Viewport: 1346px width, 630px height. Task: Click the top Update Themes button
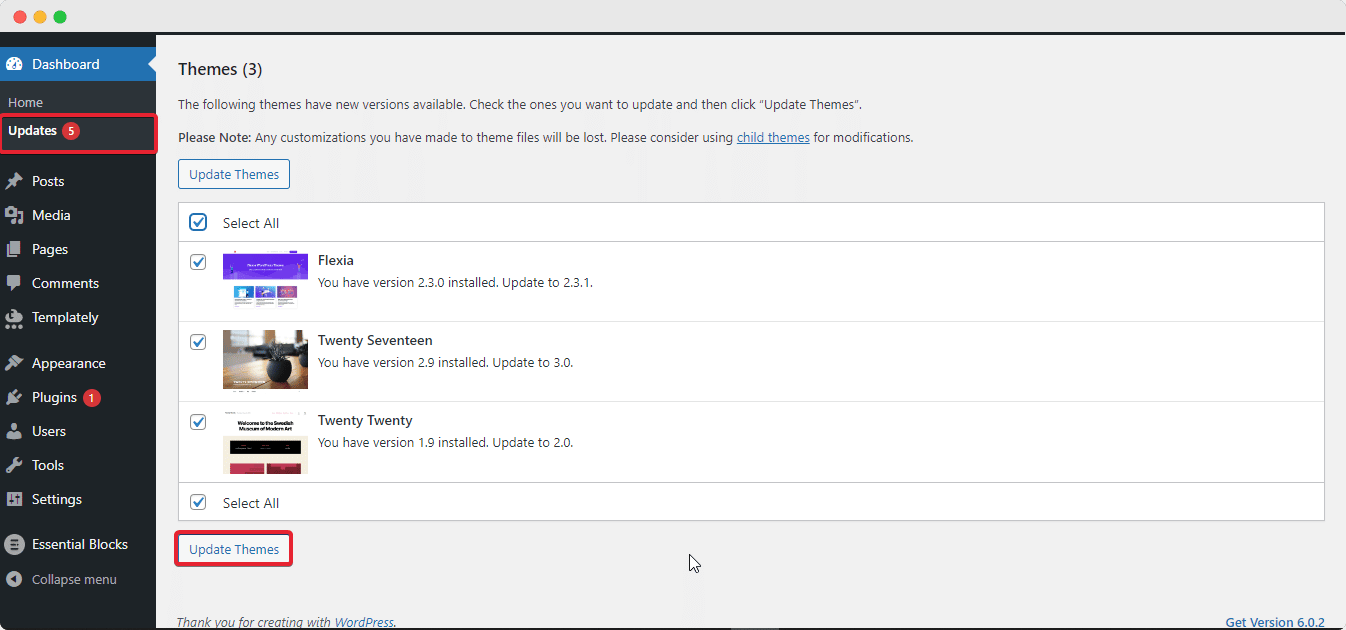pyautogui.click(x=234, y=174)
